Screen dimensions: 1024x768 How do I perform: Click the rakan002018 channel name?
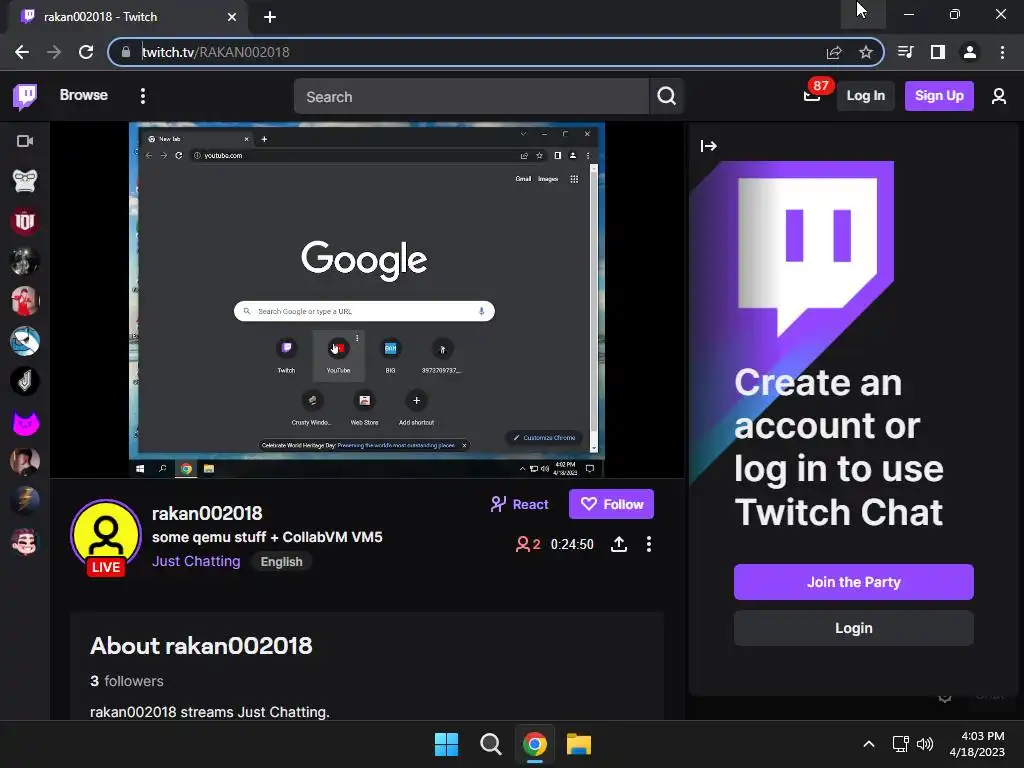(x=207, y=513)
